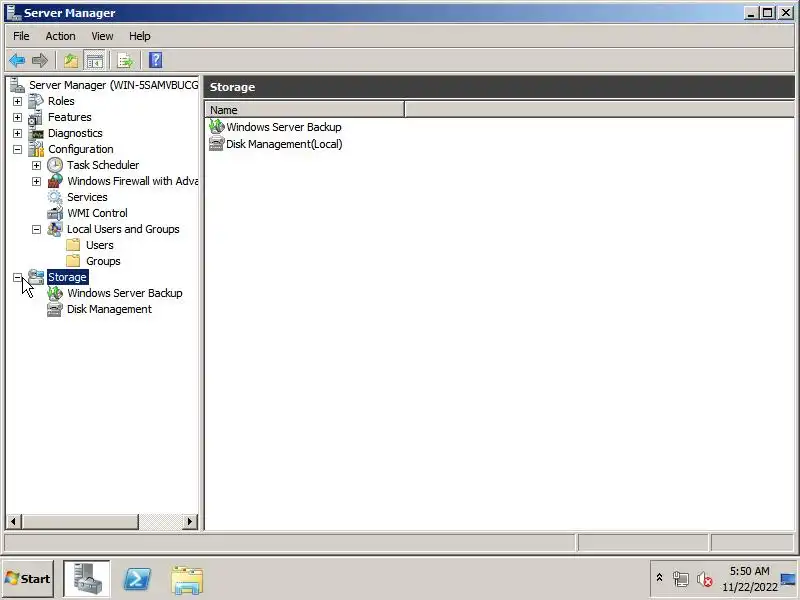800x600 pixels.
Task: Select Disk Management label in tree
Action: click(x=109, y=309)
